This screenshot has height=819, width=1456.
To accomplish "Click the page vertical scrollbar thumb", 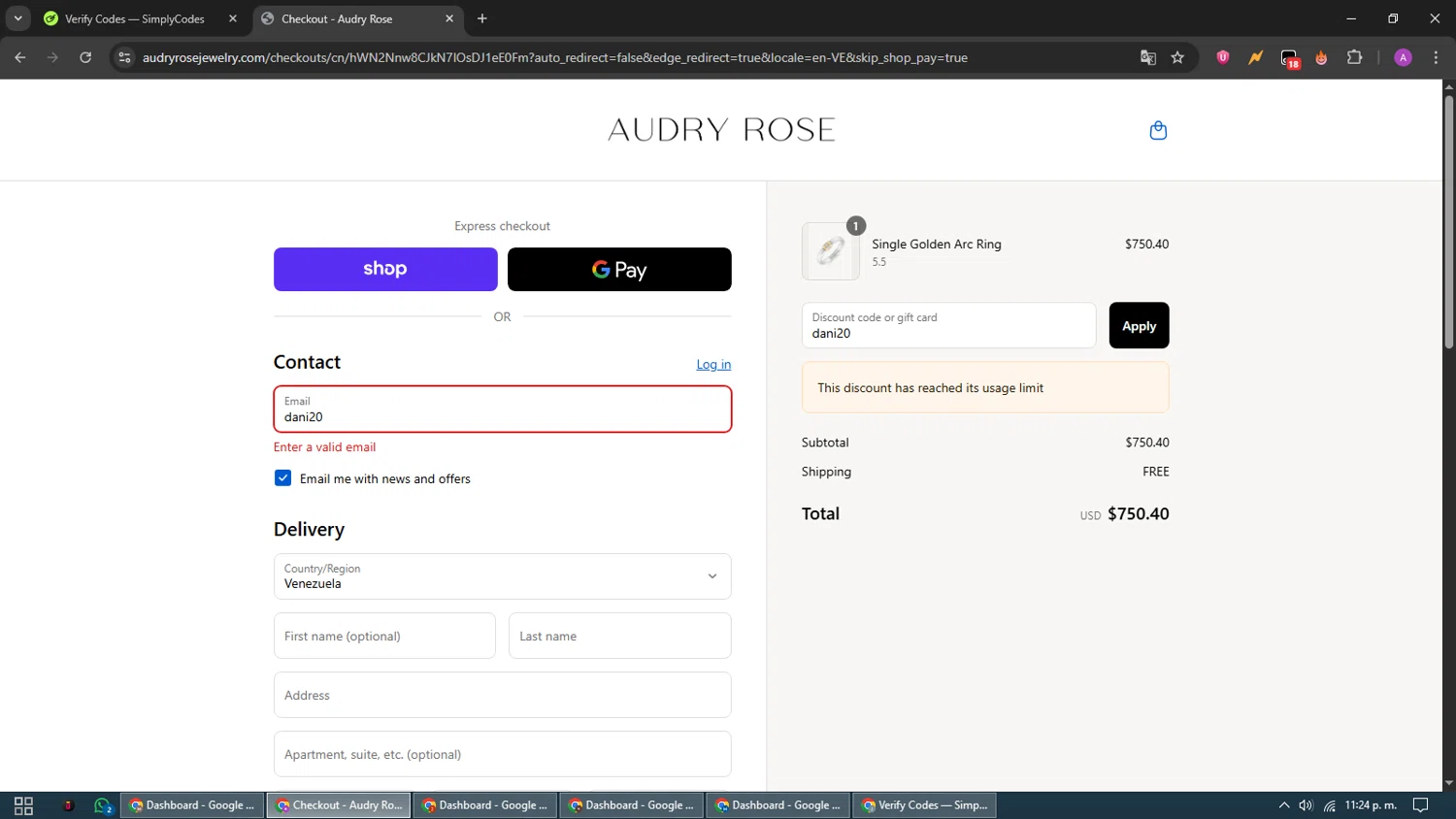I will [1448, 221].
